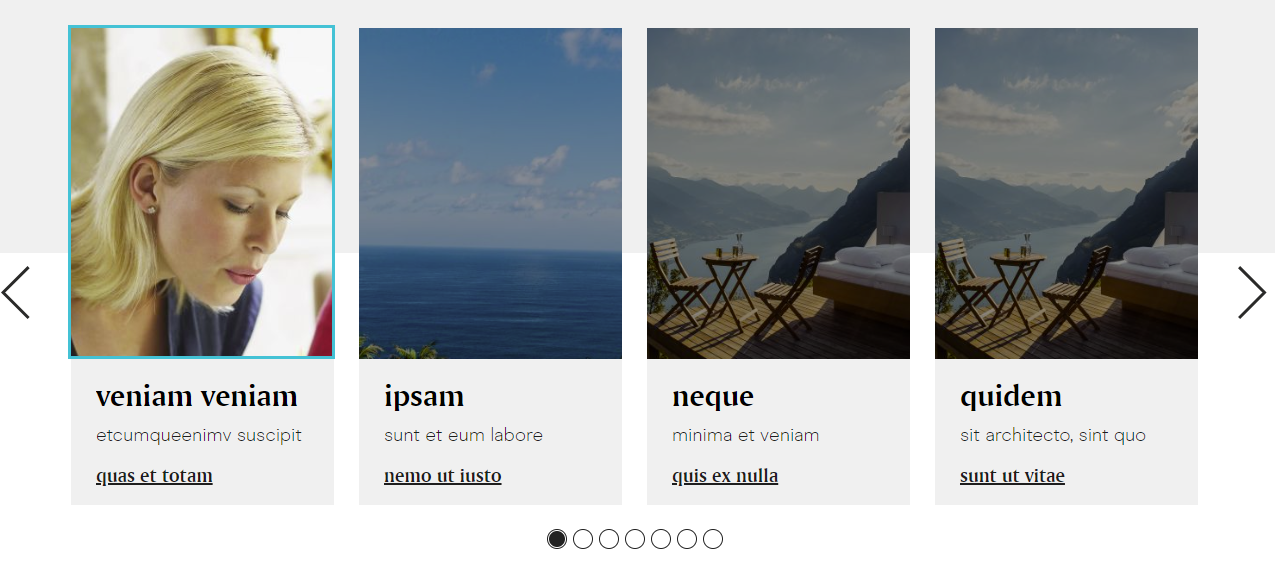Screen dimensions: 1275x562
Task: Click the terrace image above 'neque'
Action: (778, 193)
